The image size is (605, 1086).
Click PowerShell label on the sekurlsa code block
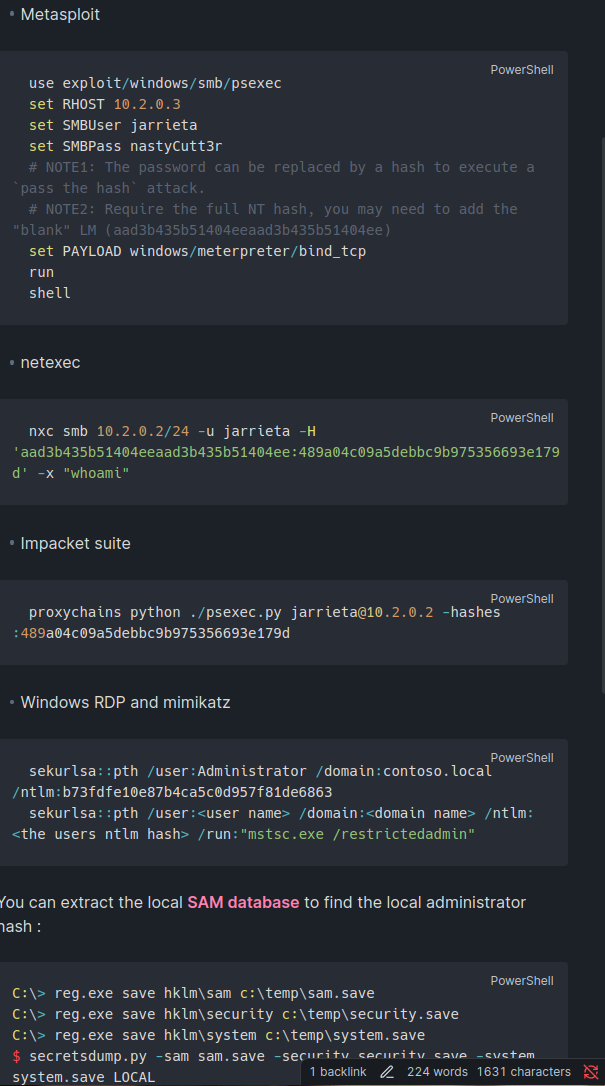[x=522, y=758]
